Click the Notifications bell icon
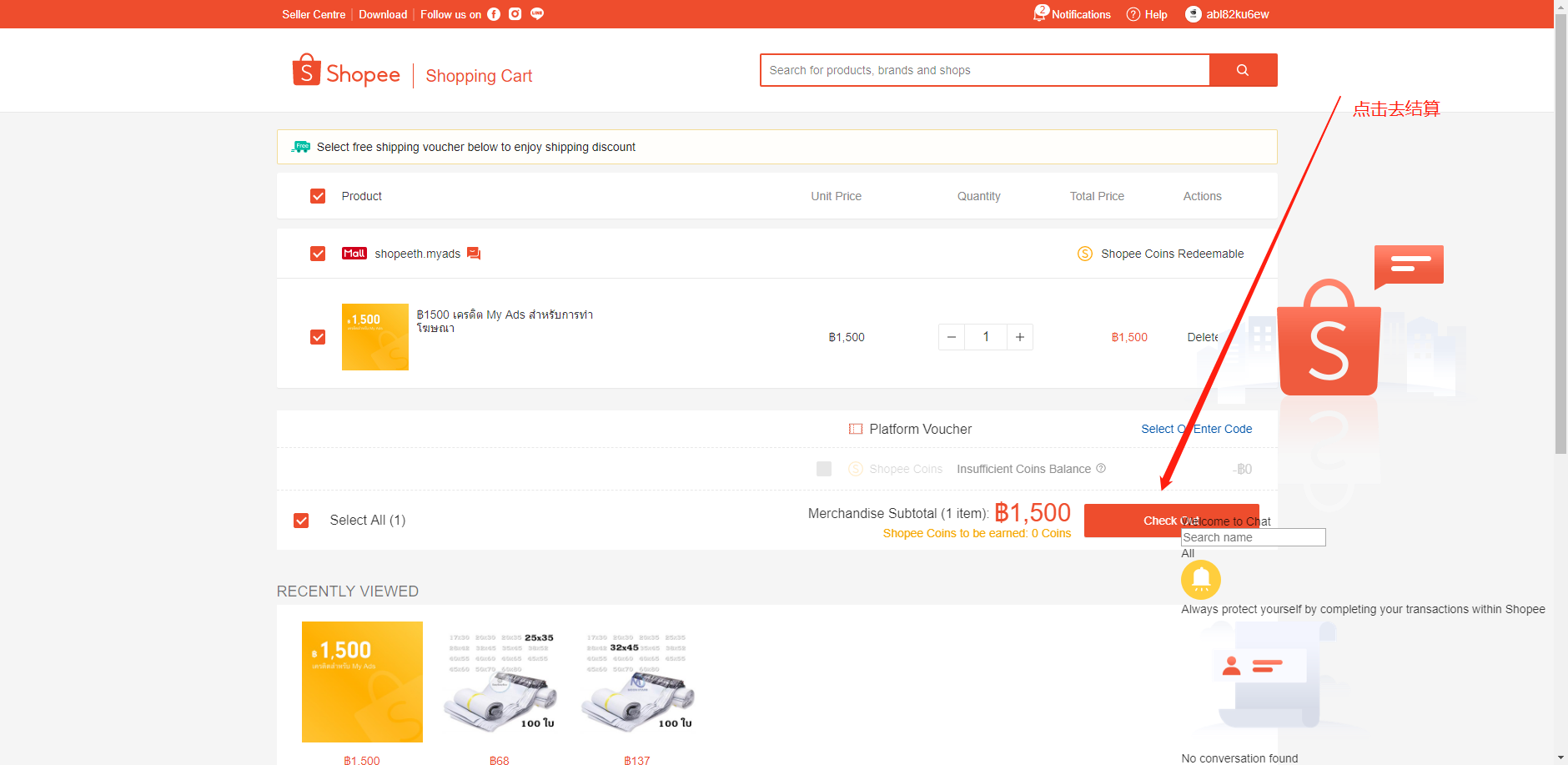The width and height of the screenshot is (1568, 765). pos(1040,13)
